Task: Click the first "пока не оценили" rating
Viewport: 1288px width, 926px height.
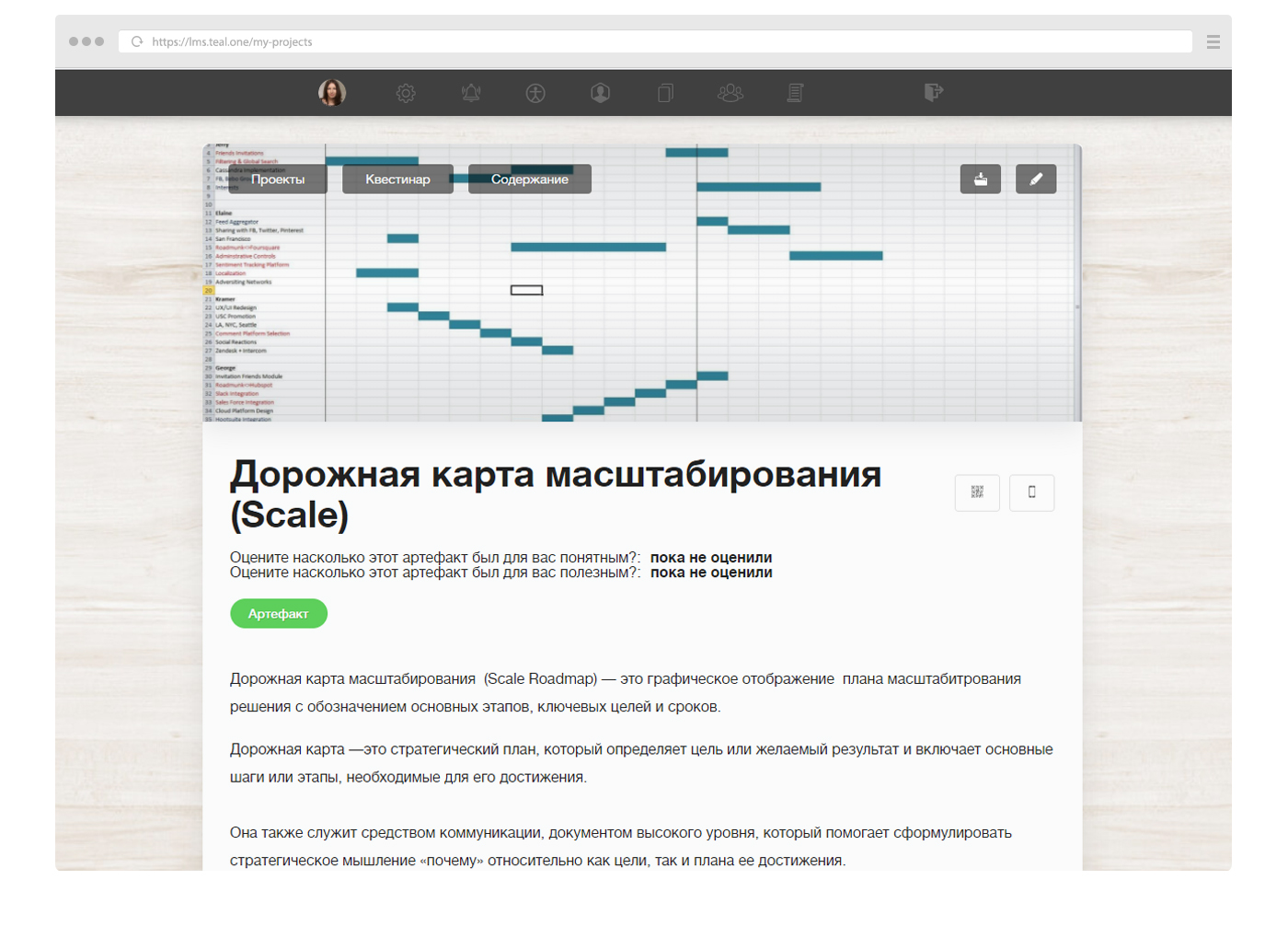Action: [x=711, y=558]
